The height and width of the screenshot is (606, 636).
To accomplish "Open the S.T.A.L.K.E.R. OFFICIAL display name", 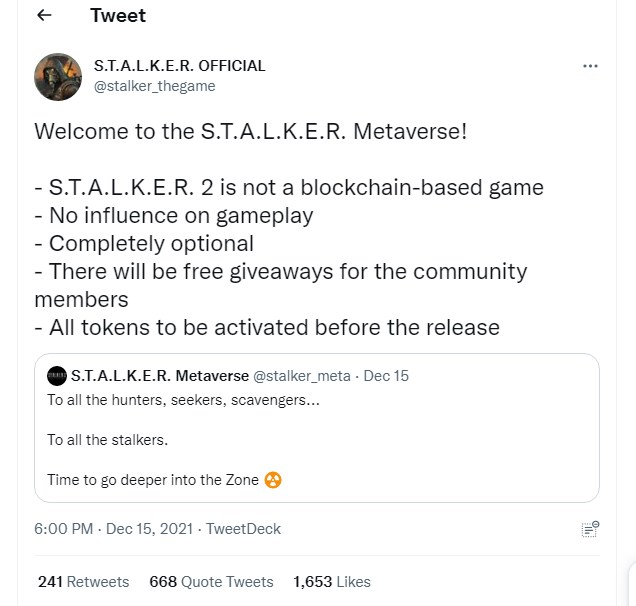I will (180, 66).
